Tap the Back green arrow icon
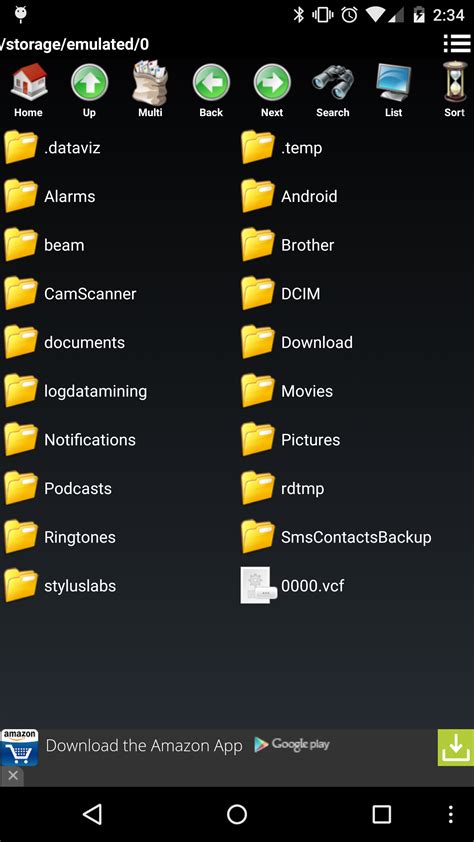This screenshot has height=842, width=474. [x=211, y=82]
